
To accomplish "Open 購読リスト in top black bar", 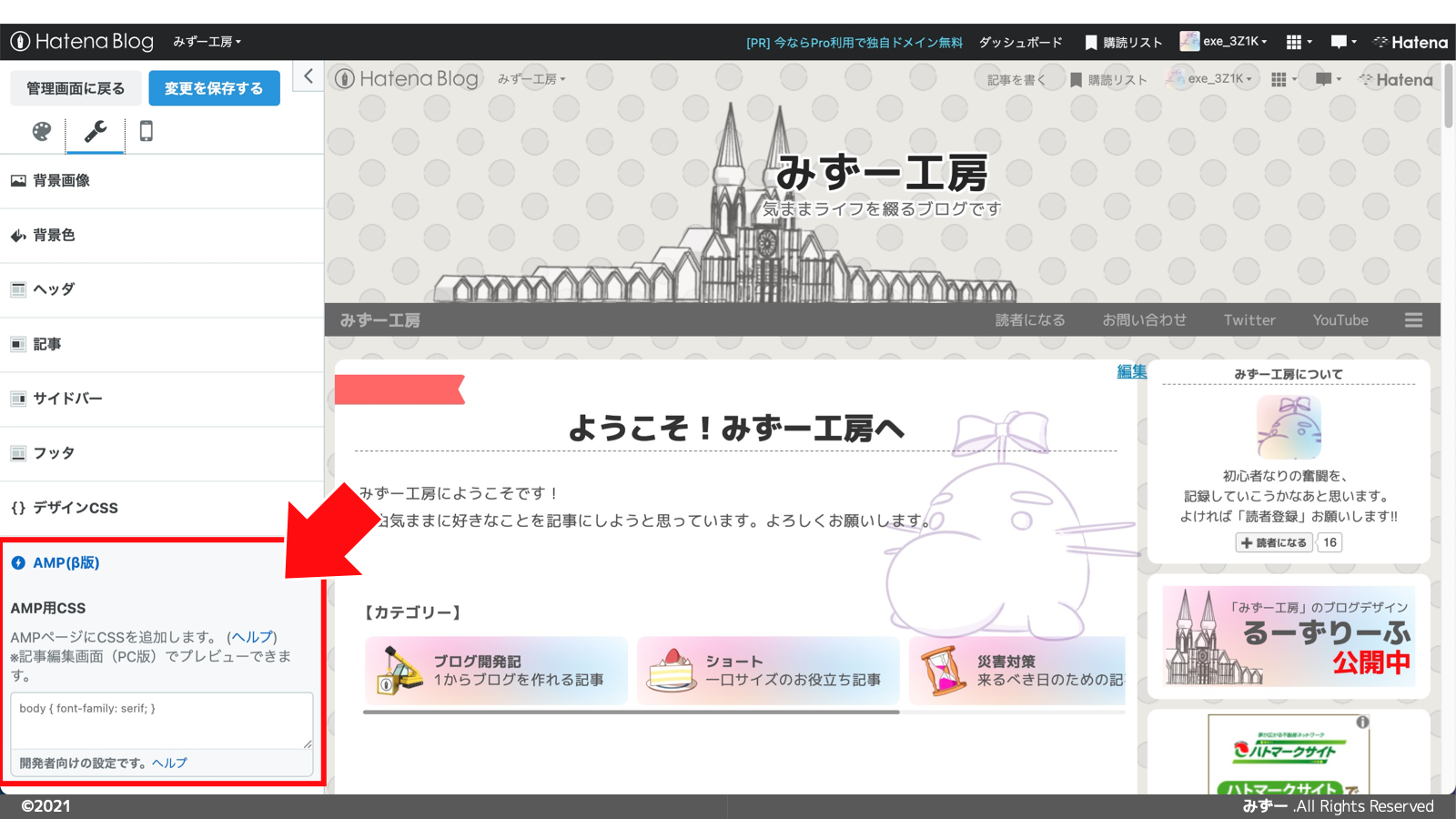I will click(x=1124, y=43).
